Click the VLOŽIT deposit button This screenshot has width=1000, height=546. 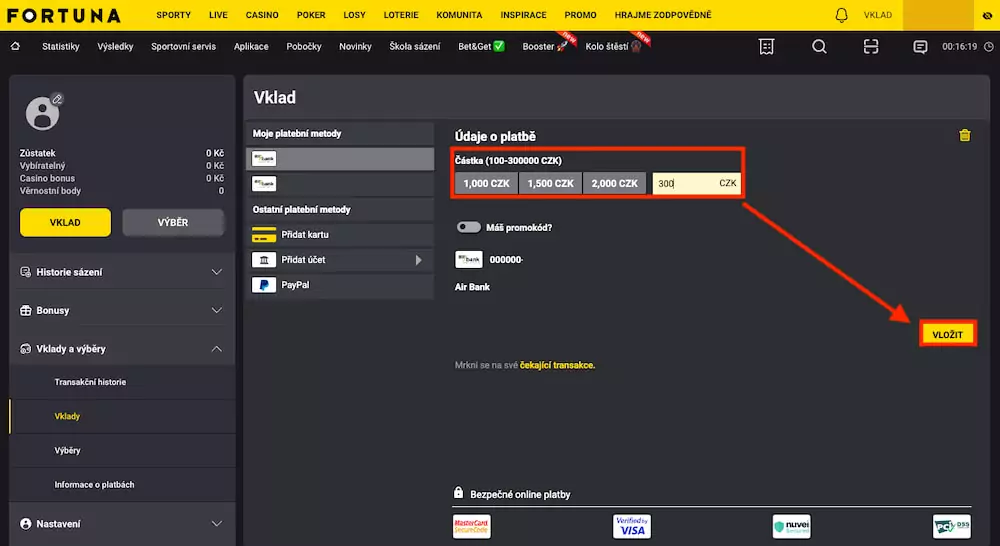[x=948, y=334]
